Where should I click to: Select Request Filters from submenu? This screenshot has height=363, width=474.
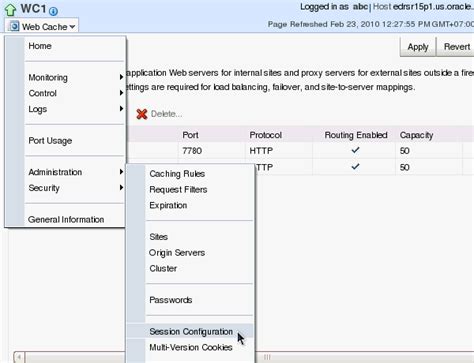(178, 189)
